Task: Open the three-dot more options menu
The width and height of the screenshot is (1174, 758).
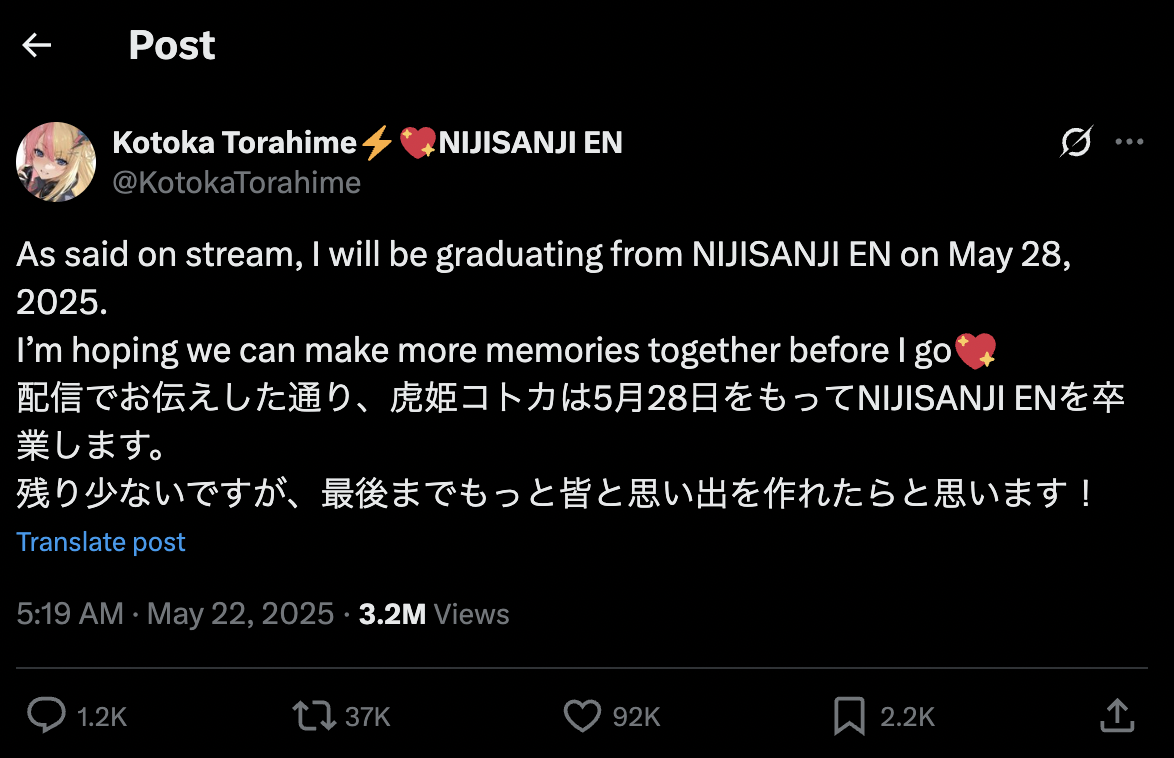Action: (x=1129, y=143)
